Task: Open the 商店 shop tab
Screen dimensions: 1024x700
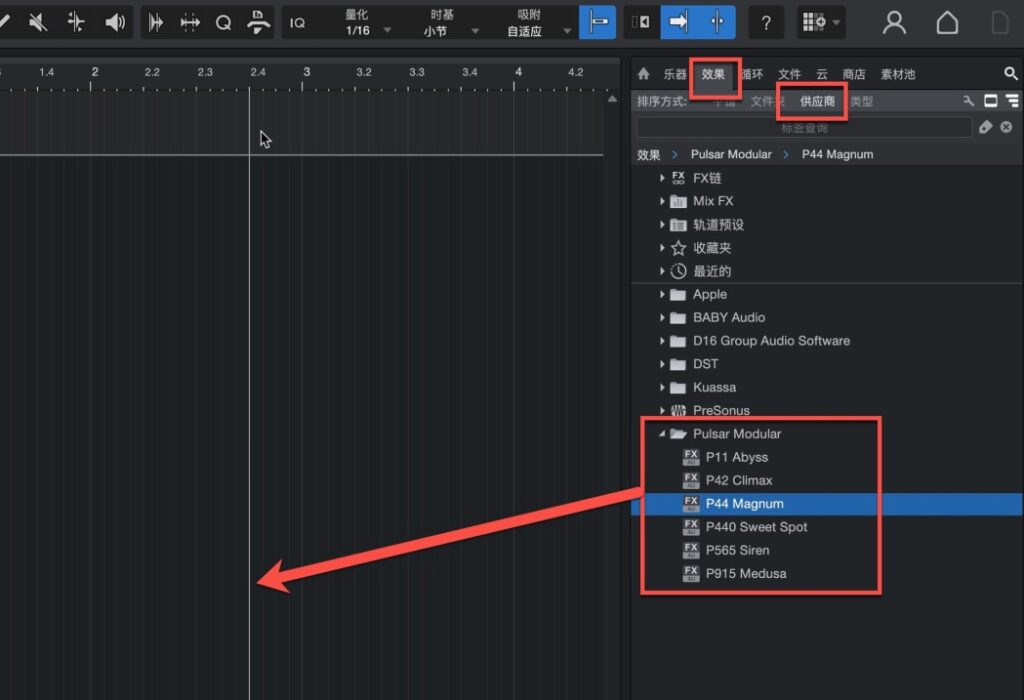Action: [854, 73]
